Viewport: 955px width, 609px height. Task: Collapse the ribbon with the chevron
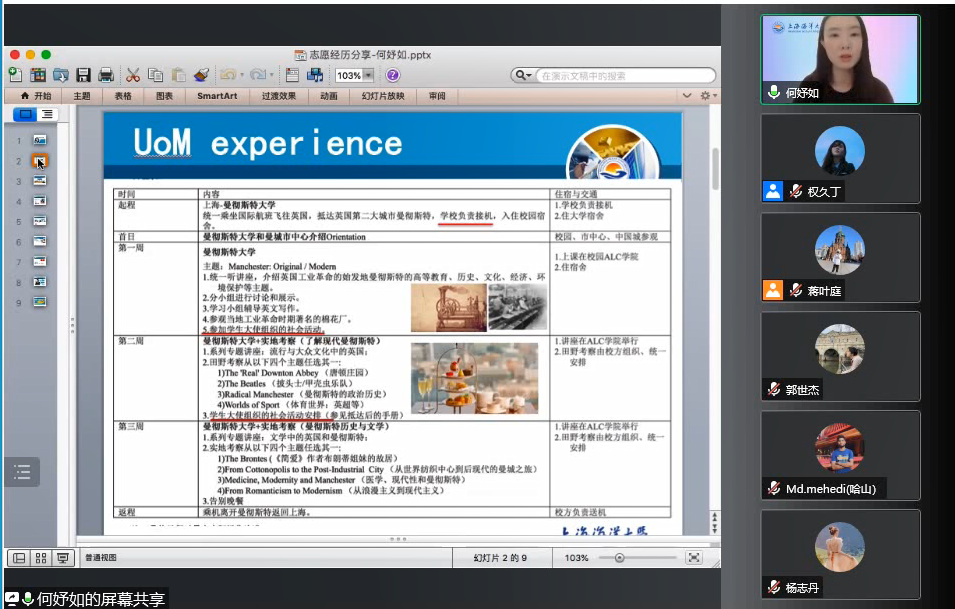687,96
